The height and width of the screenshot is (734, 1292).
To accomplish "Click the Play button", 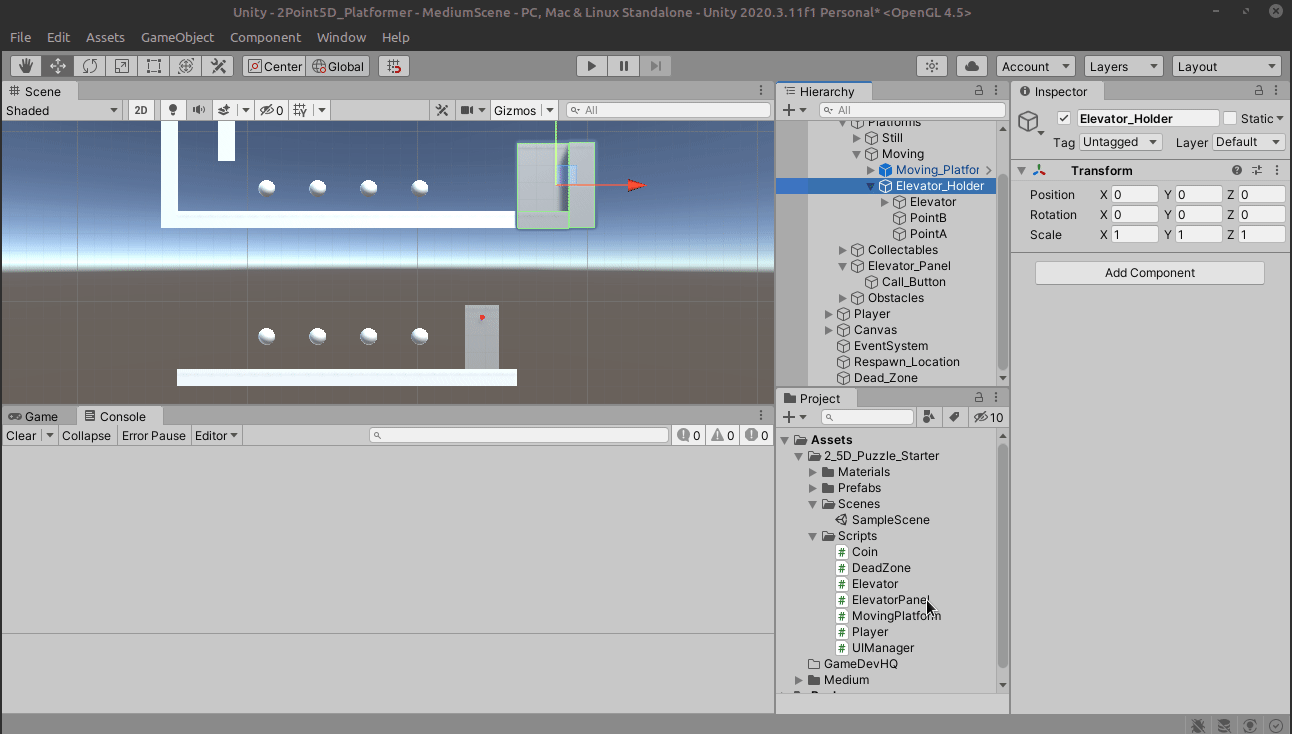I will (x=592, y=66).
